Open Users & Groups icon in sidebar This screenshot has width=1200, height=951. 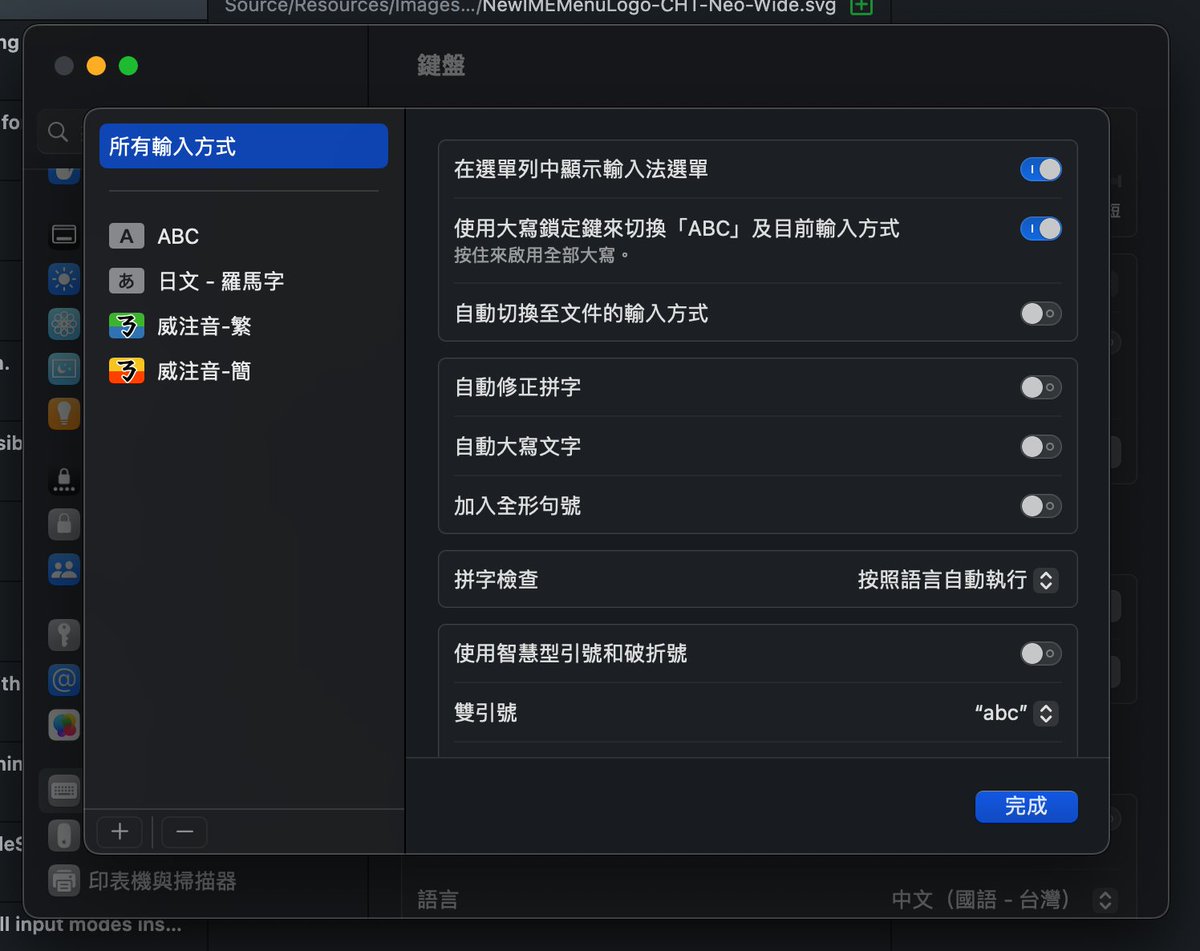[x=64, y=569]
